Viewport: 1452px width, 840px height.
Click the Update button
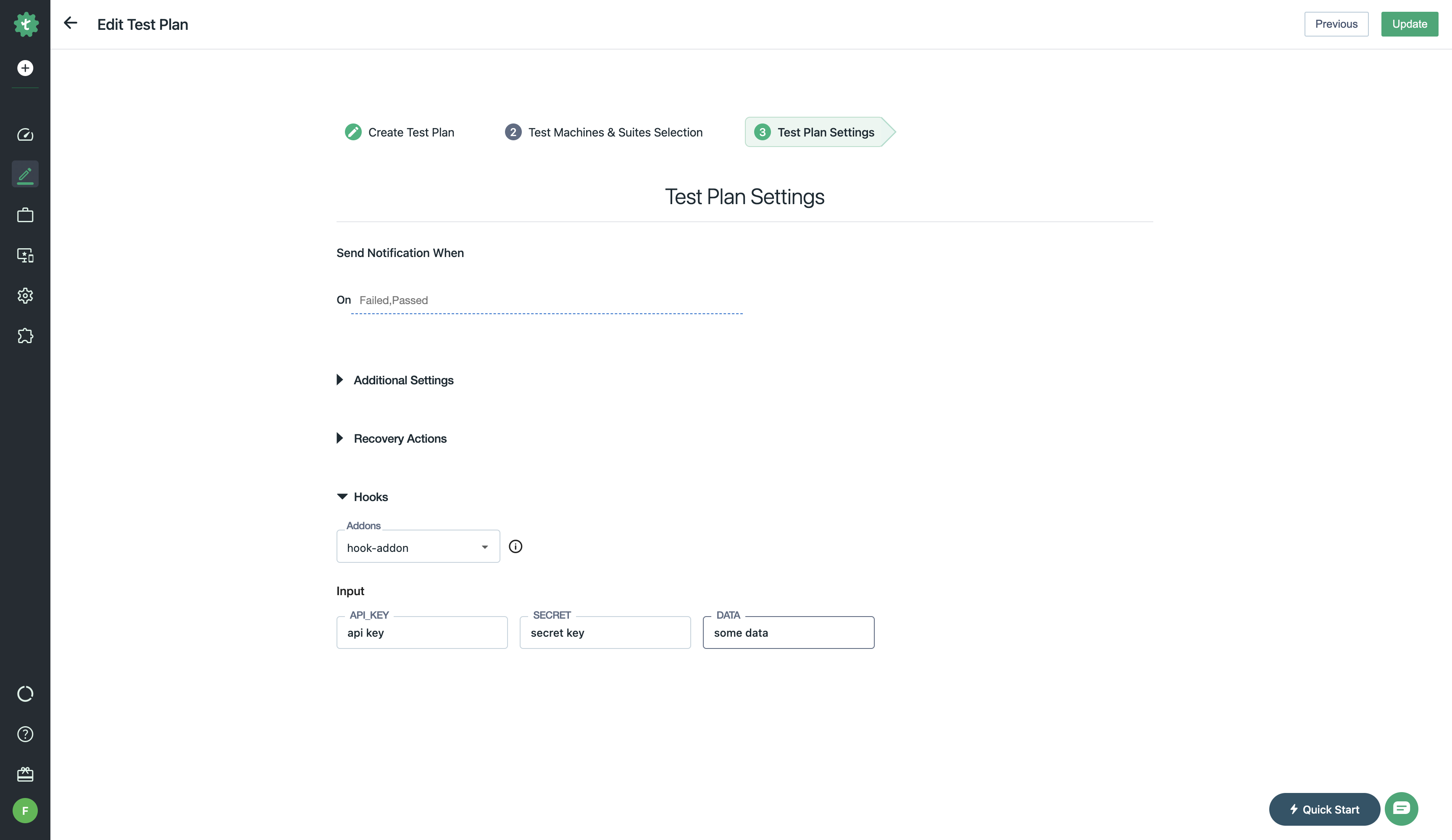[1409, 24]
